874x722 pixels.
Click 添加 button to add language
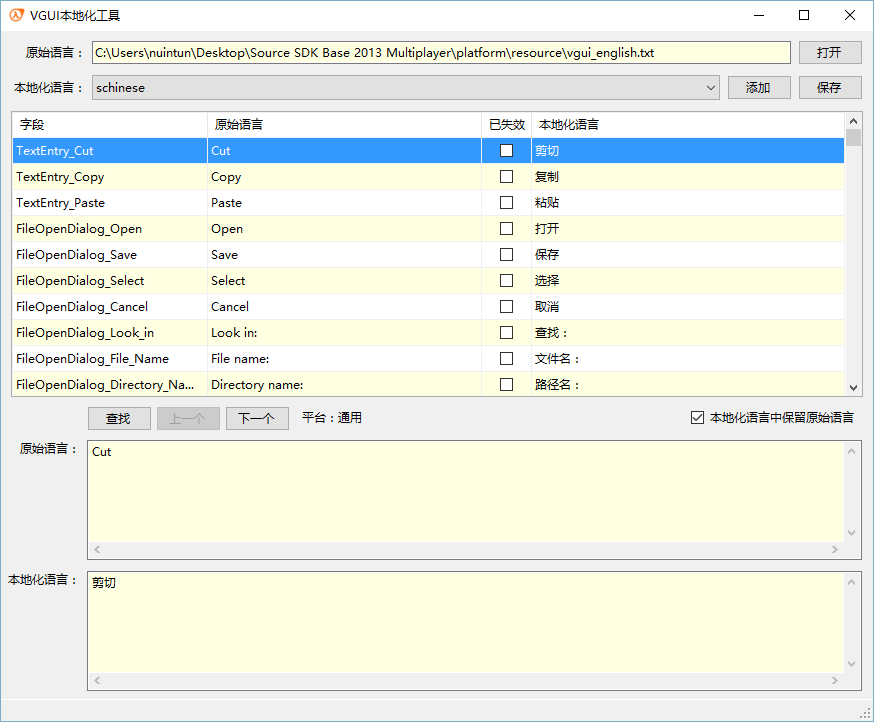pyautogui.click(x=759, y=88)
